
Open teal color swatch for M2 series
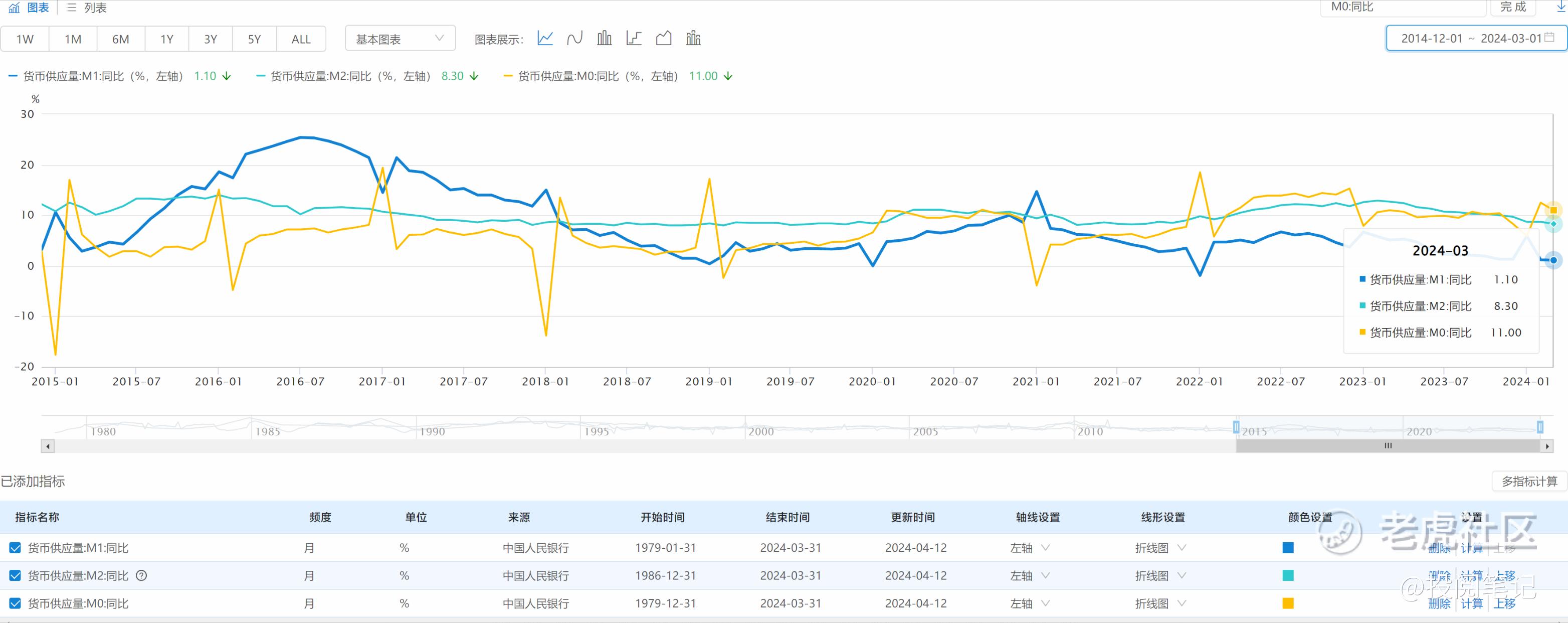tap(1288, 575)
